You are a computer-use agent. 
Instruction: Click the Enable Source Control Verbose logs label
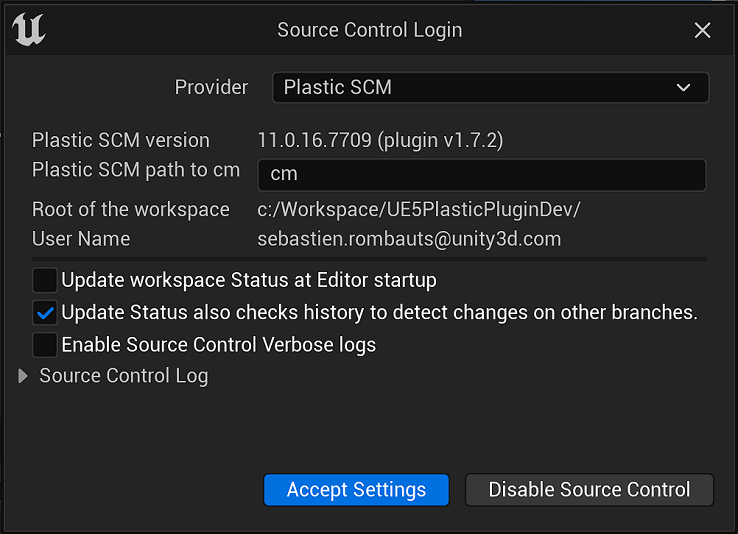[219, 345]
